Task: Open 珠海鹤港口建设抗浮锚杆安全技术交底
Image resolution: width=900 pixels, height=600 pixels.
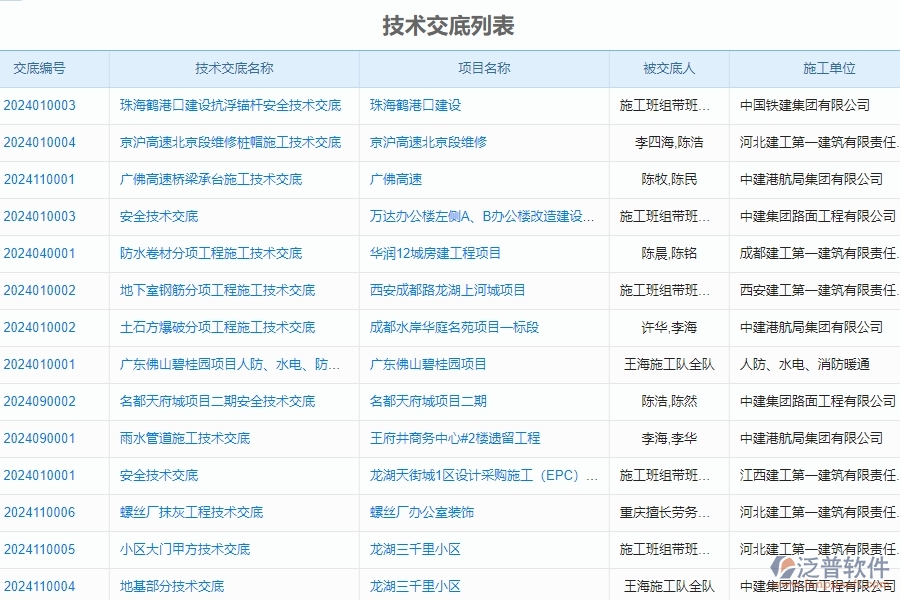Action: point(232,105)
